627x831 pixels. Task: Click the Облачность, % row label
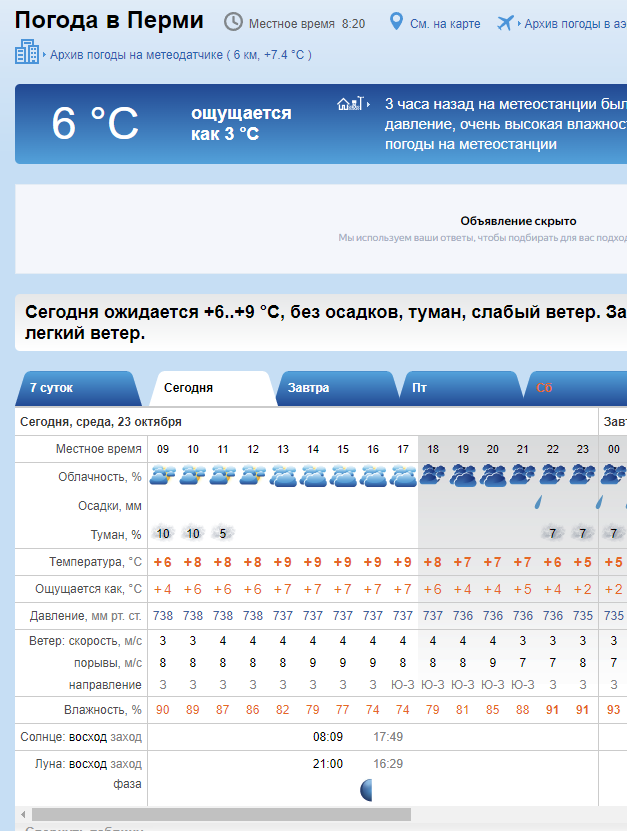coord(100,477)
